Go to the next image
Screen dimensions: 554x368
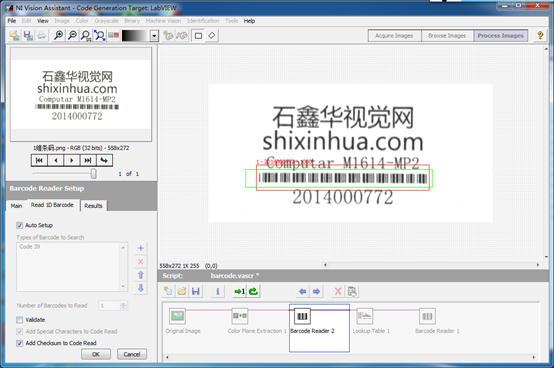pyautogui.click(x=72, y=160)
